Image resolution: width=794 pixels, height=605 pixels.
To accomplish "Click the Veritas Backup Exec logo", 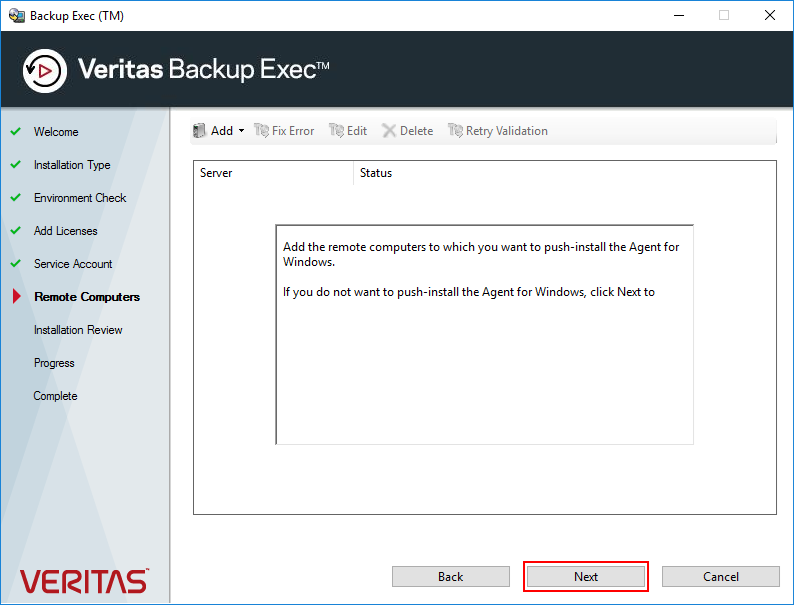I will click(x=45, y=71).
